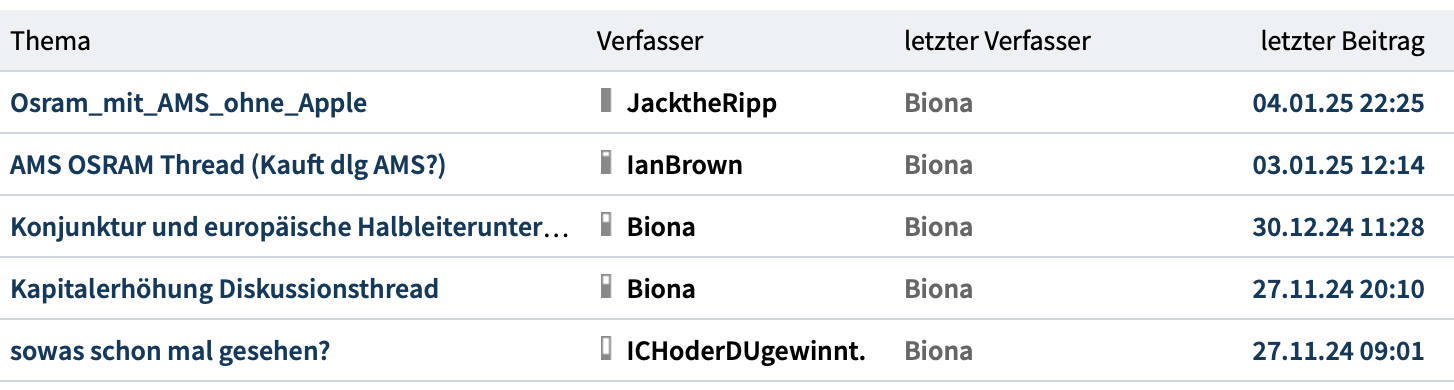The image size is (1454, 390).
Task: View JacktheRipp author profile
Action: click(x=702, y=103)
